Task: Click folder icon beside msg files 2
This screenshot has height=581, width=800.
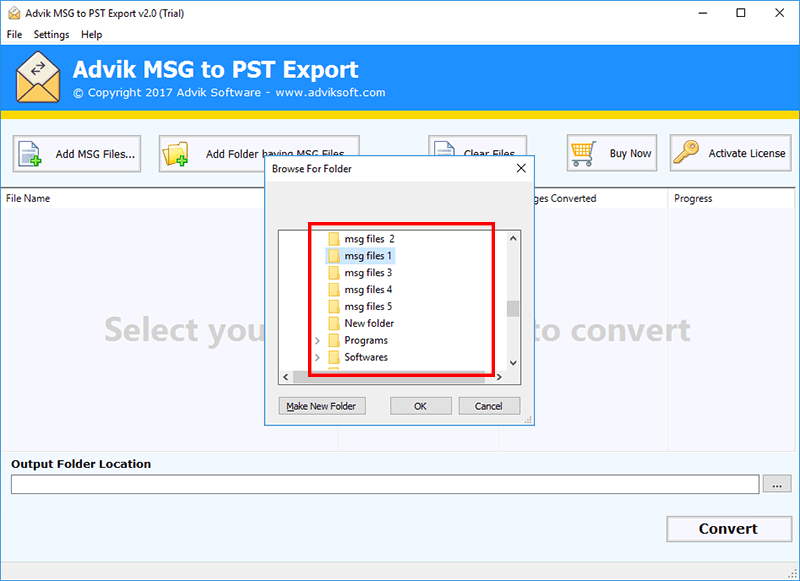Action: (334, 239)
